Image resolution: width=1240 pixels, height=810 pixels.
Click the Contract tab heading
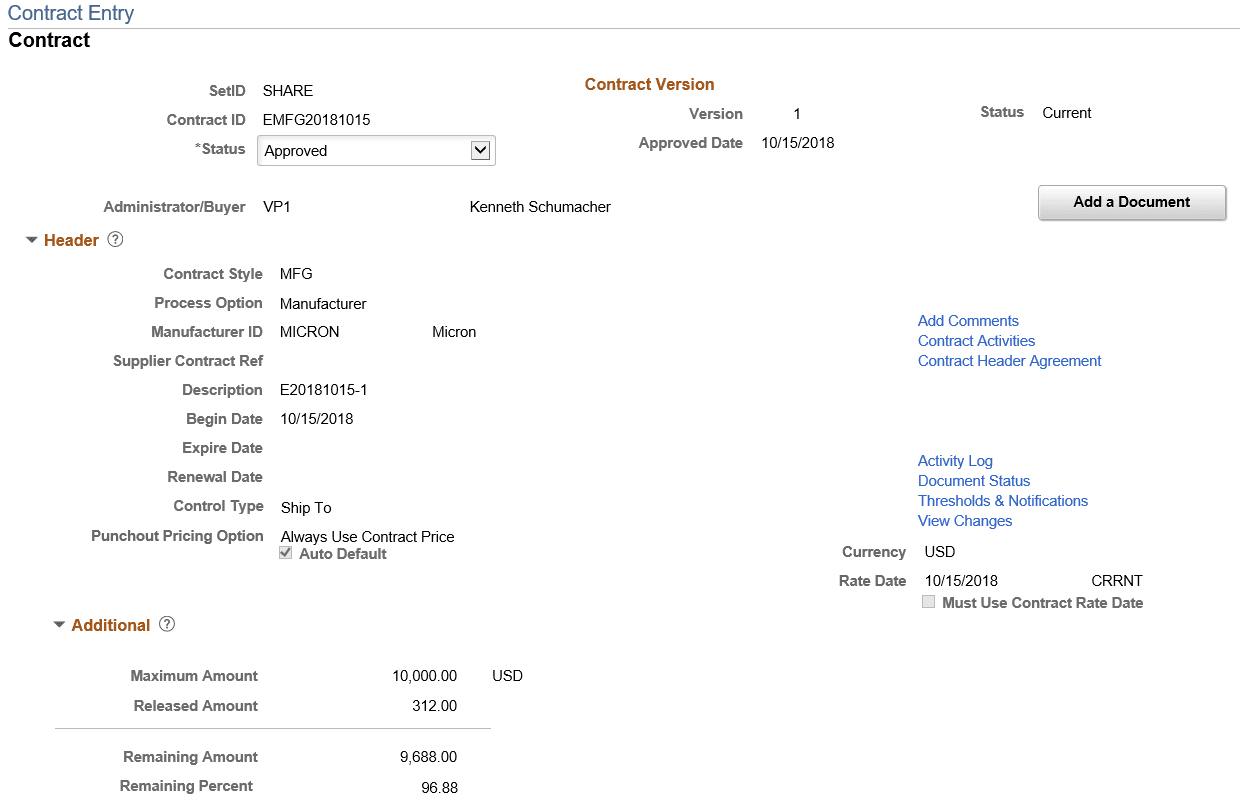click(48, 40)
